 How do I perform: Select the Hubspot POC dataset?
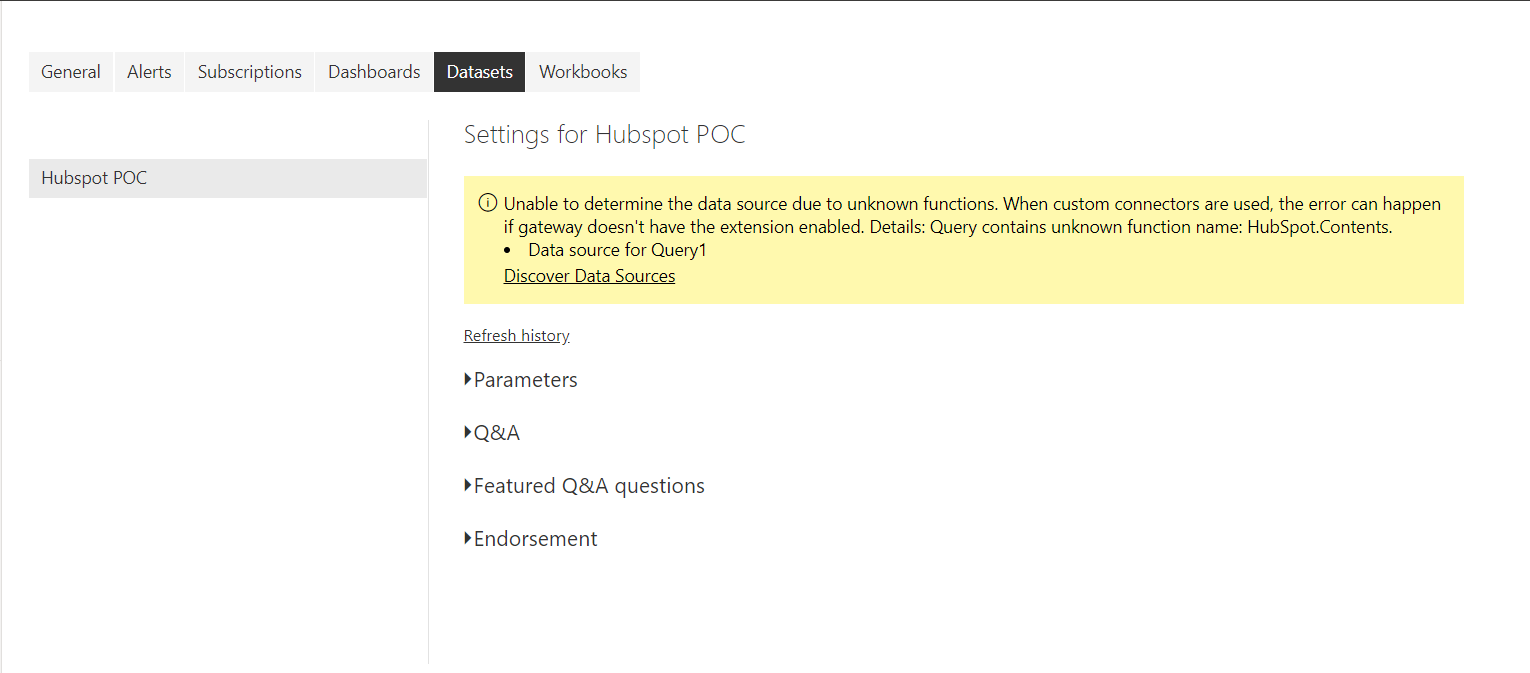pos(93,177)
